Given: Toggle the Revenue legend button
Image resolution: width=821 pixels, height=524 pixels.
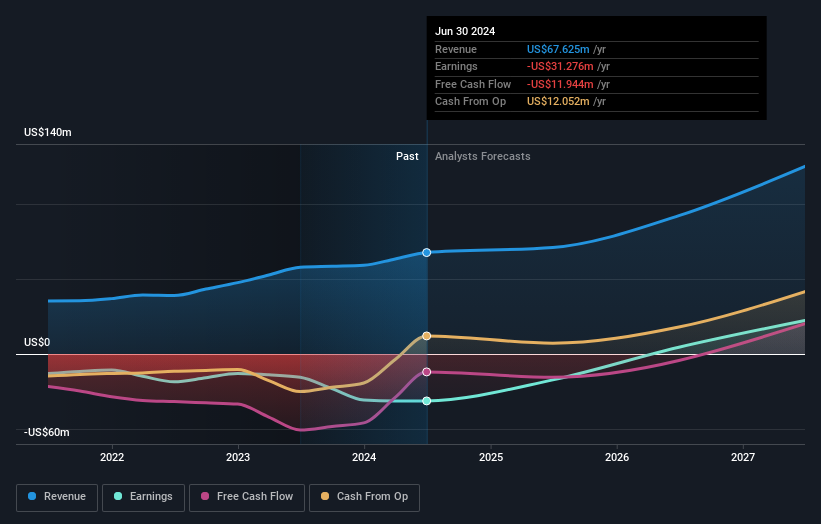Looking at the screenshot, I should 57,497.
